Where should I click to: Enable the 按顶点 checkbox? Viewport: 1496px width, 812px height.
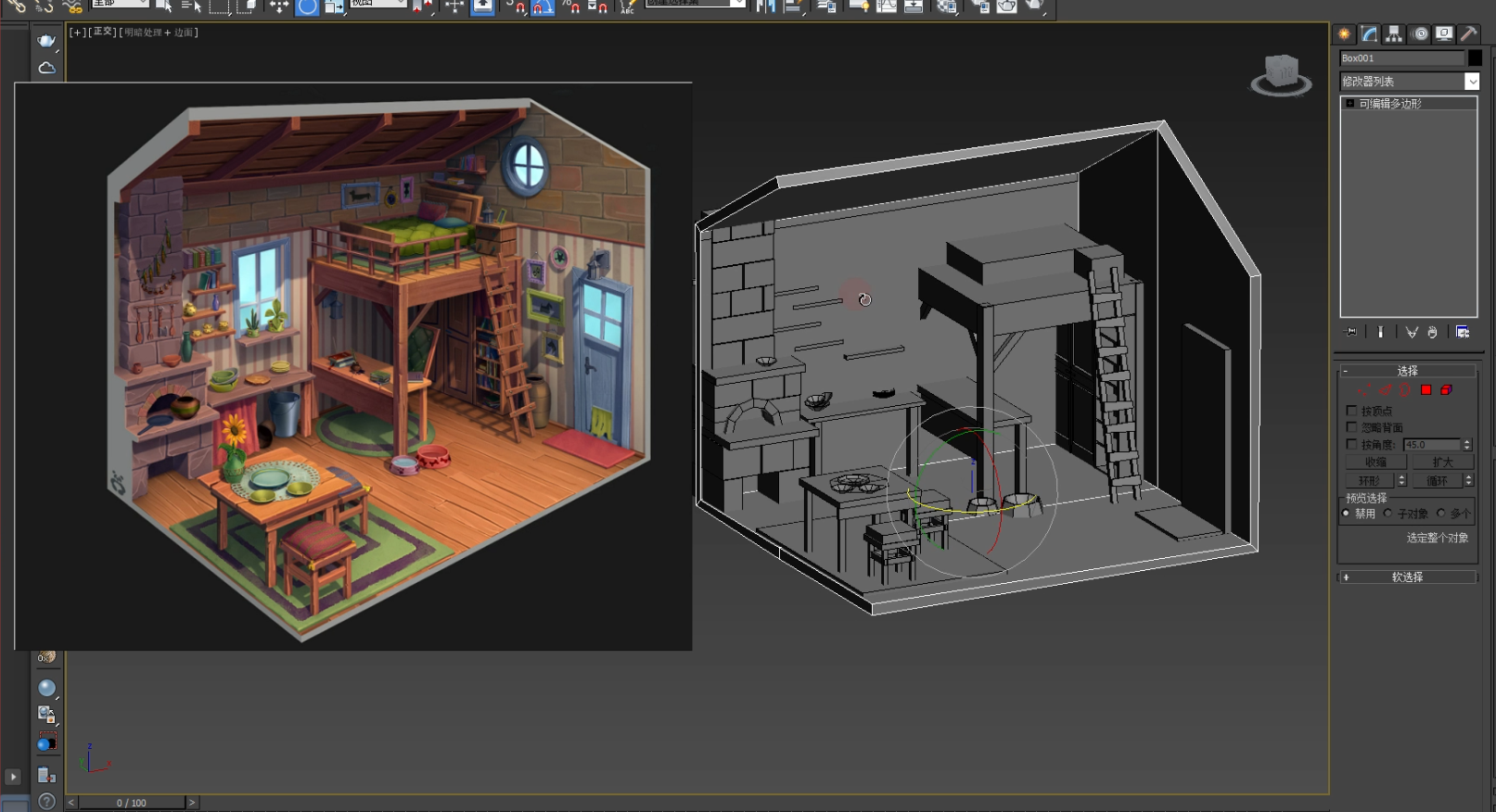[x=1351, y=411]
